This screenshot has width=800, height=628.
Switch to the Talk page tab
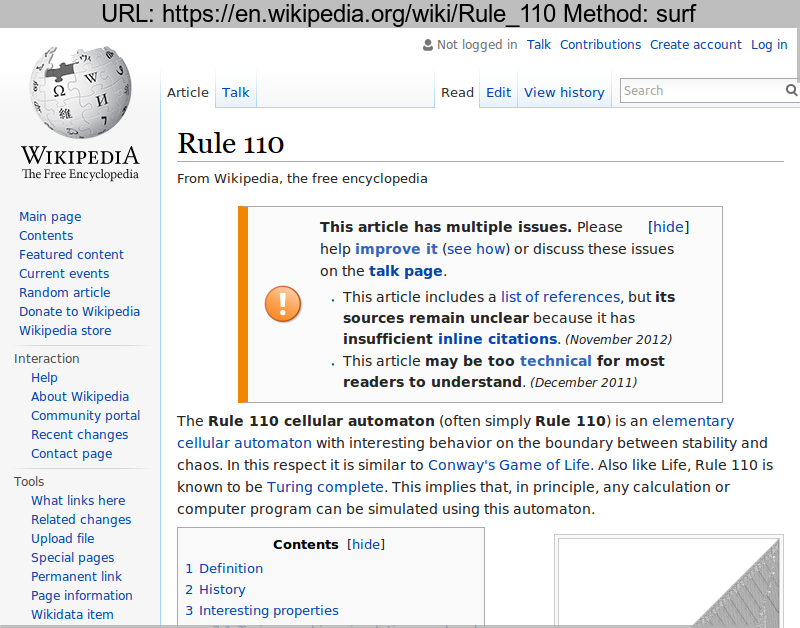point(235,92)
